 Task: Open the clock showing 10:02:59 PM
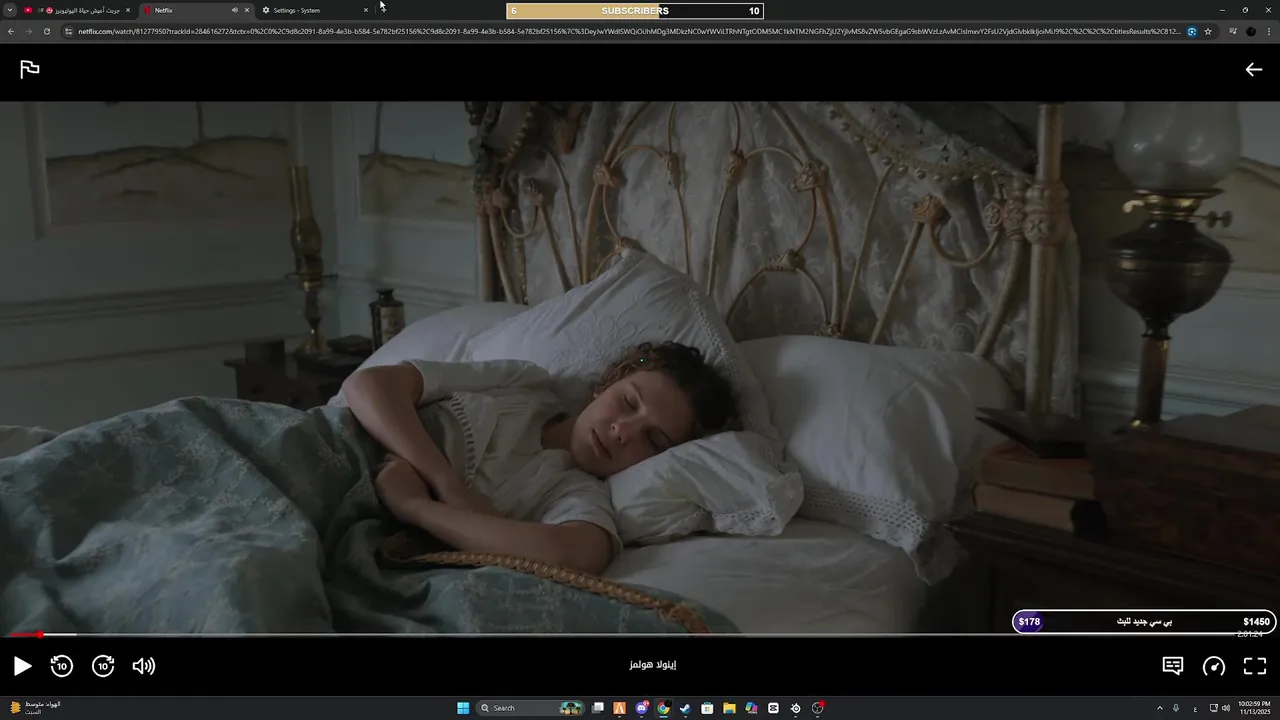tap(1253, 708)
